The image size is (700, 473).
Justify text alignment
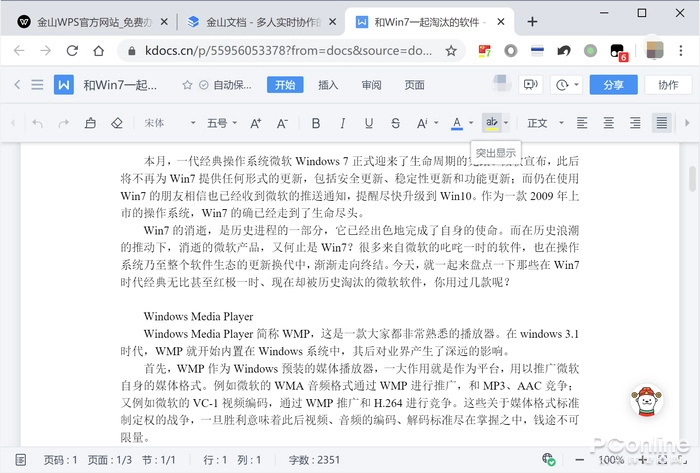662,123
